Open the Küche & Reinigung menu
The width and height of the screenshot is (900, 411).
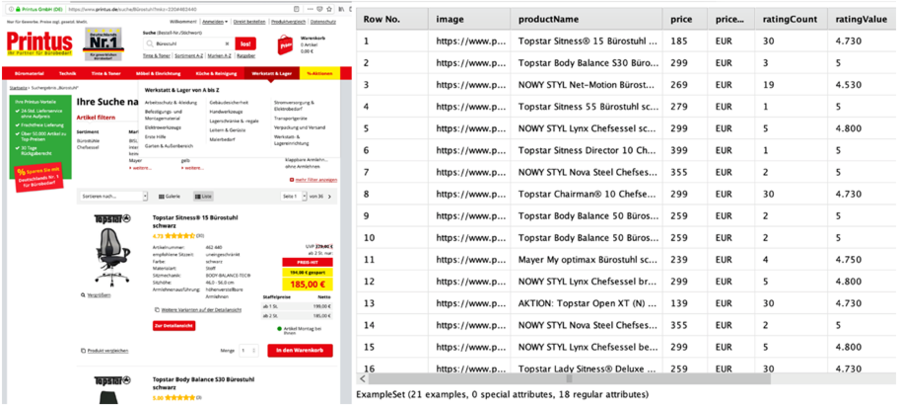(x=215, y=73)
